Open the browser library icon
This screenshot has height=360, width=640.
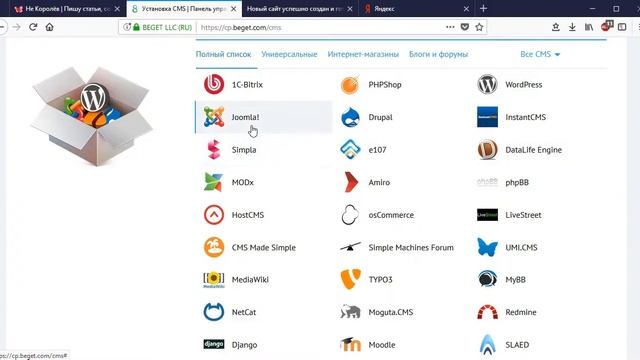click(x=589, y=27)
